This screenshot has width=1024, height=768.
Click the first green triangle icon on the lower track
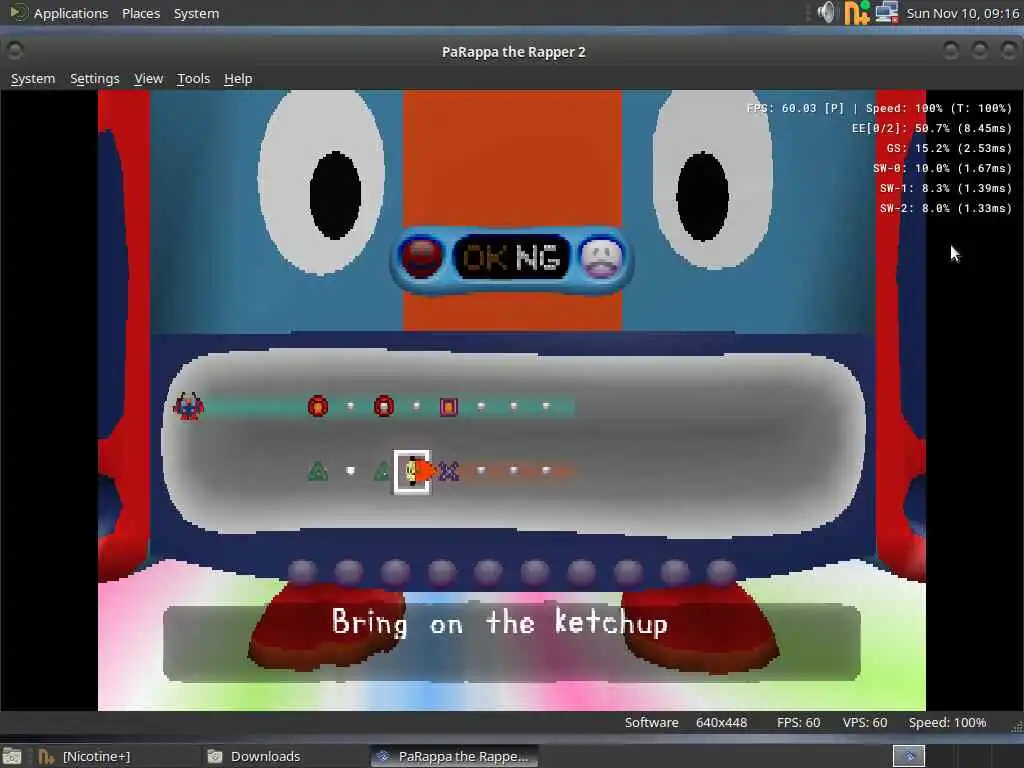pyautogui.click(x=318, y=471)
